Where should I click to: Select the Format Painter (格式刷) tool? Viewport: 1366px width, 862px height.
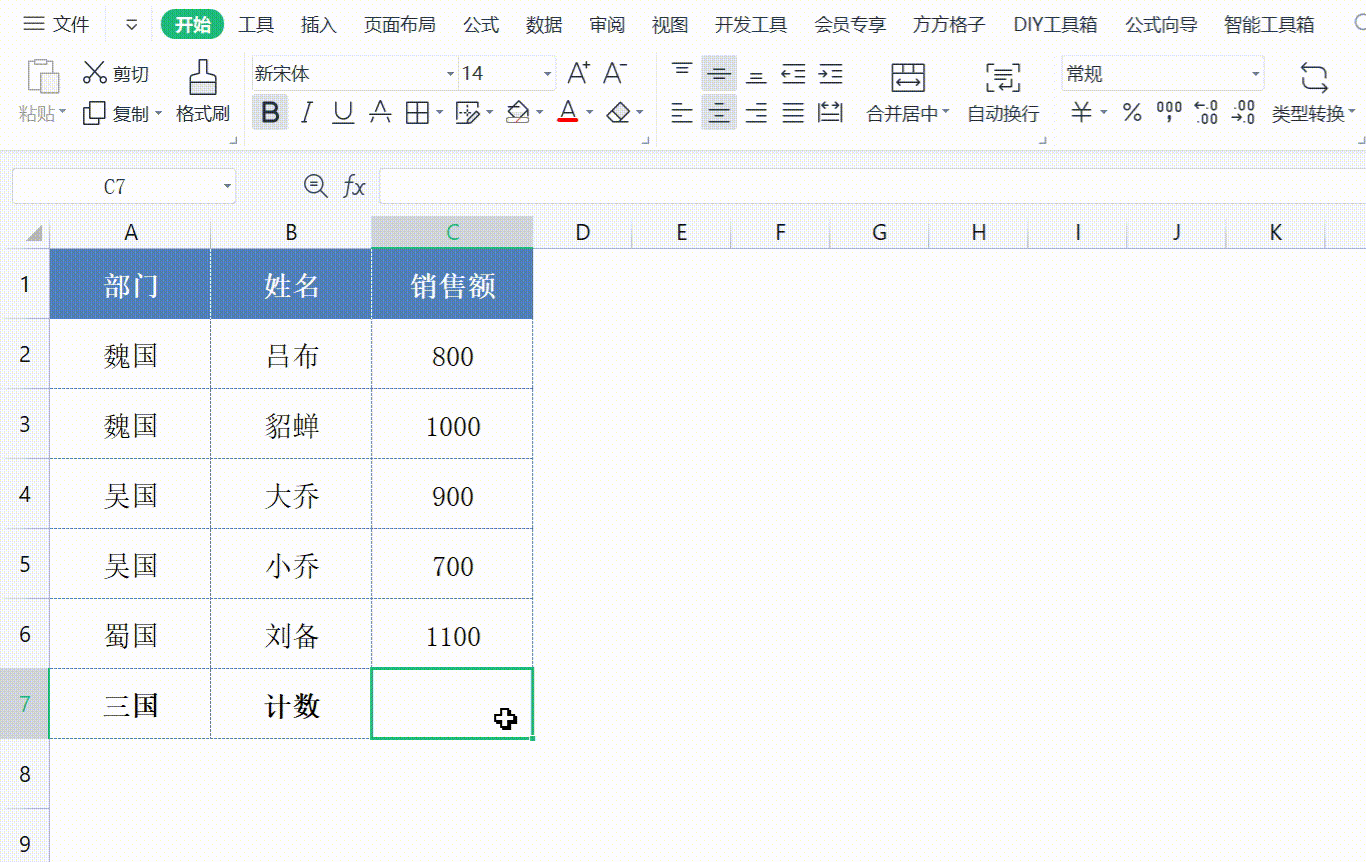[x=203, y=92]
